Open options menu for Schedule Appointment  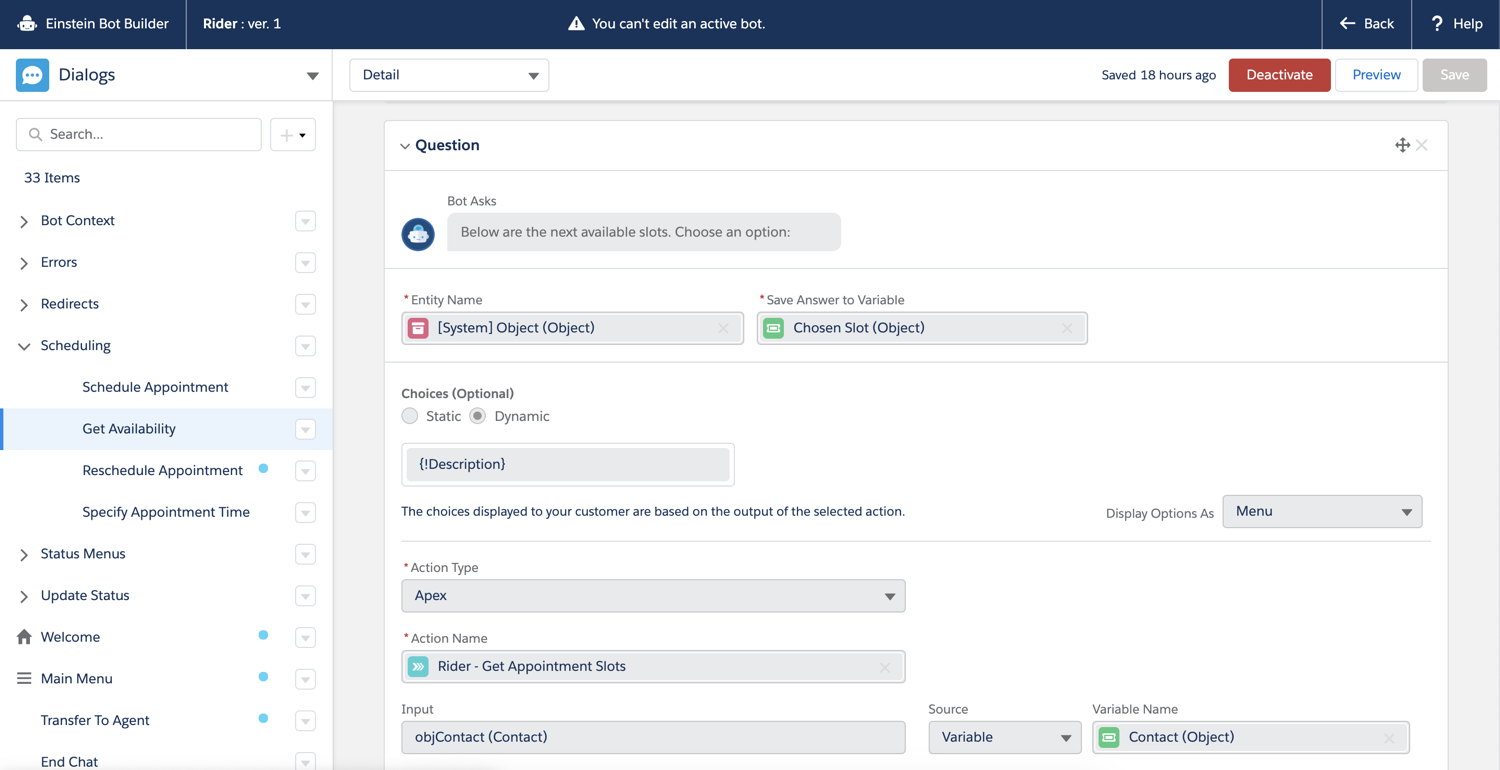pyautogui.click(x=305, y=388)
